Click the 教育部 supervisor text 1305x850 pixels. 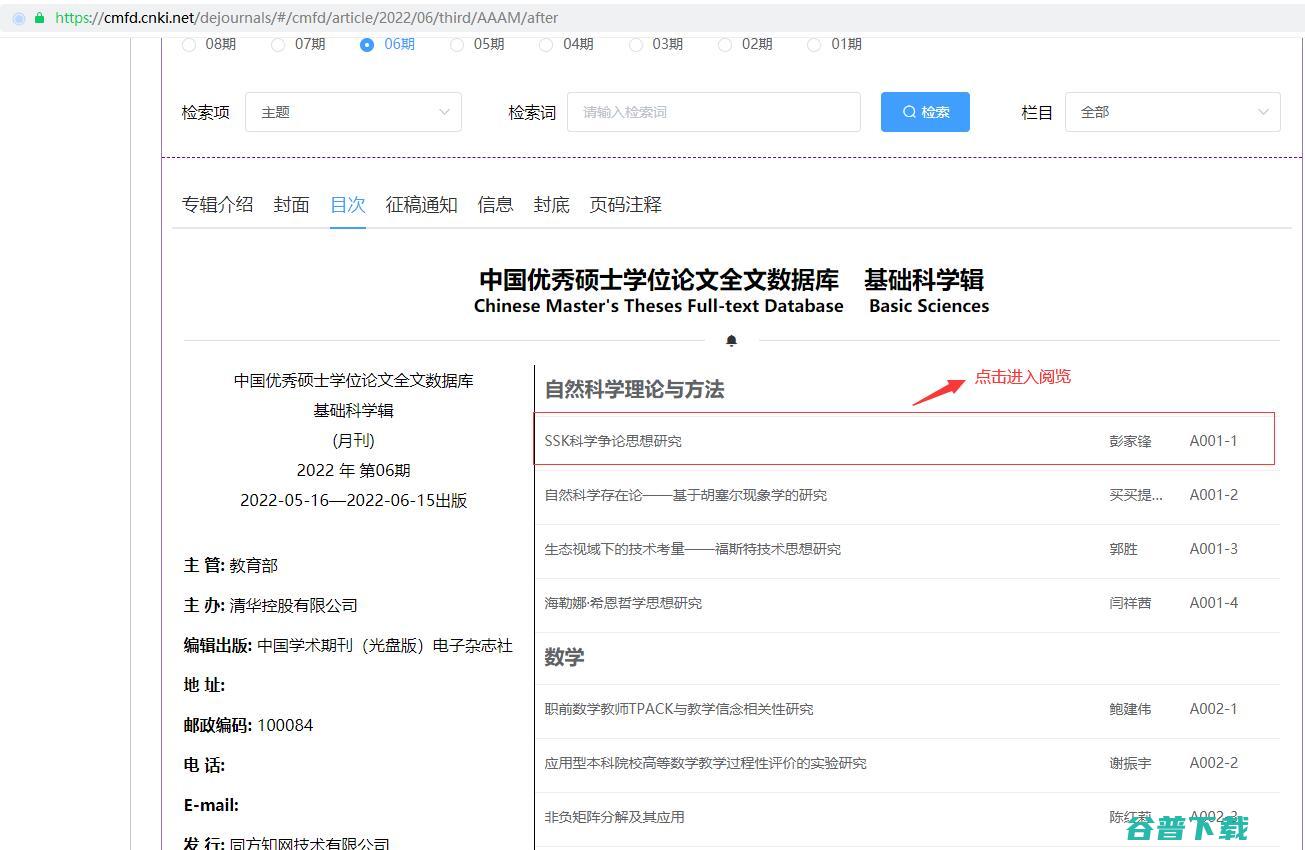point(254,565)
